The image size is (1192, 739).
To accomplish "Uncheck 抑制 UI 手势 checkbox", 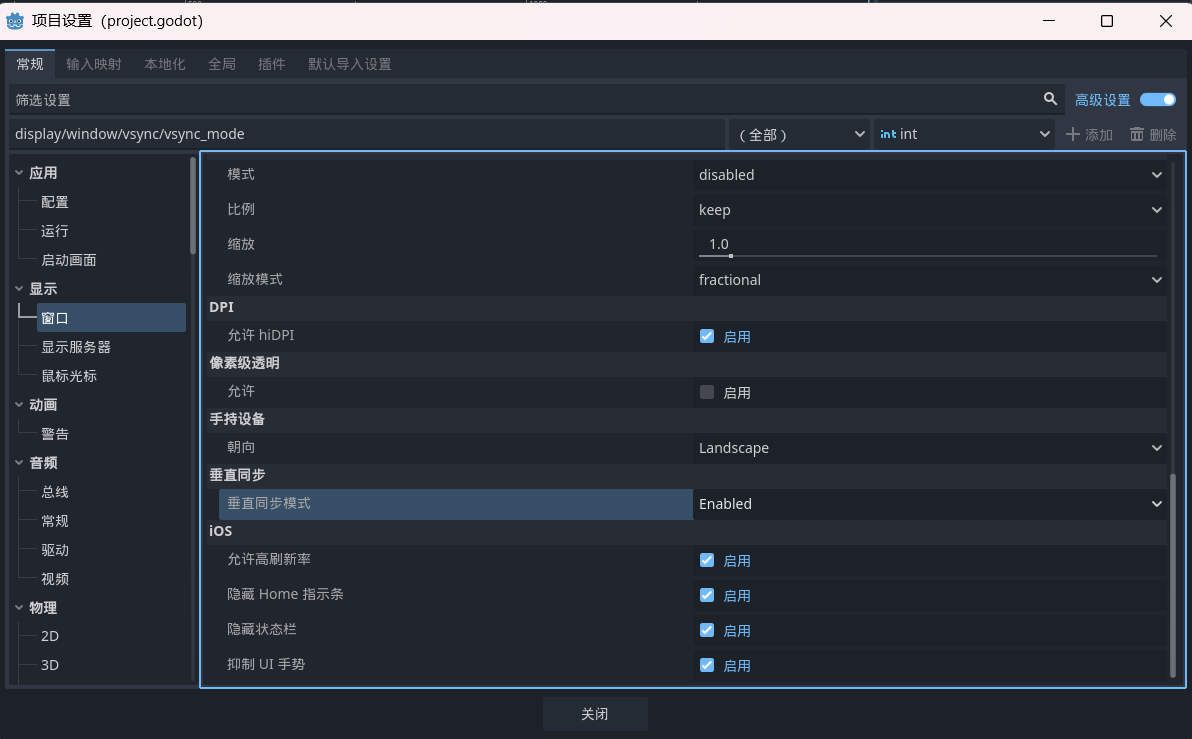I will [707, 665].
